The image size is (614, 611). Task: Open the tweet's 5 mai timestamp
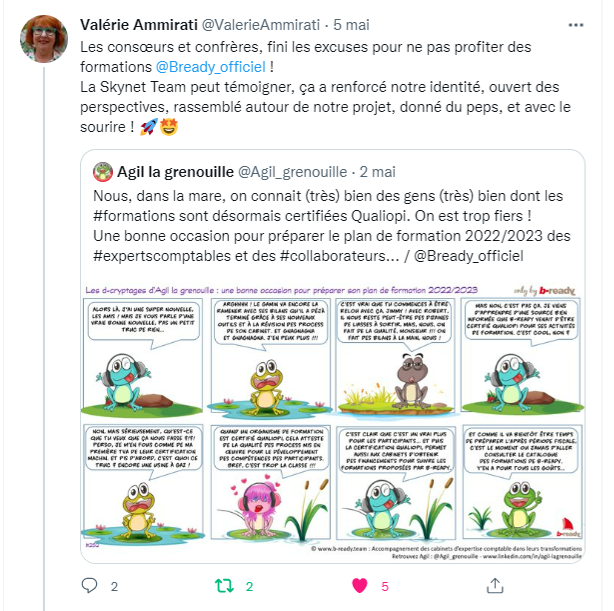[x=351, y=25]
